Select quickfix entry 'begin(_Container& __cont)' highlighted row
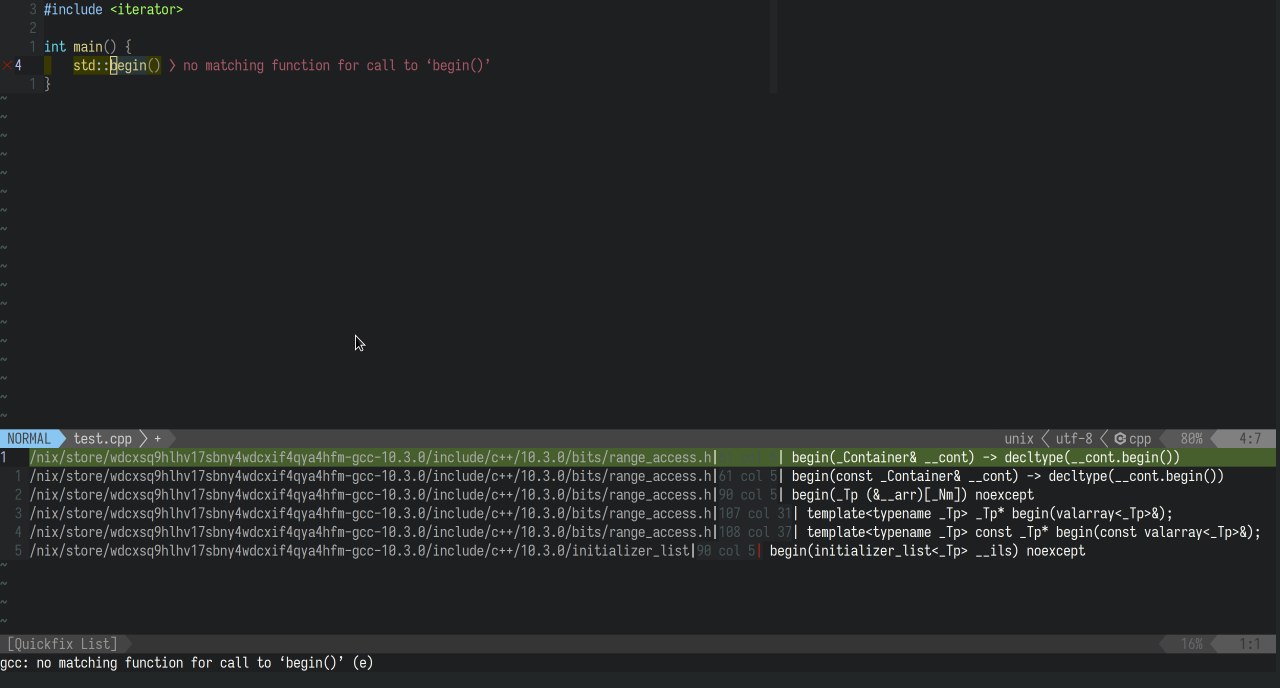 640,458
